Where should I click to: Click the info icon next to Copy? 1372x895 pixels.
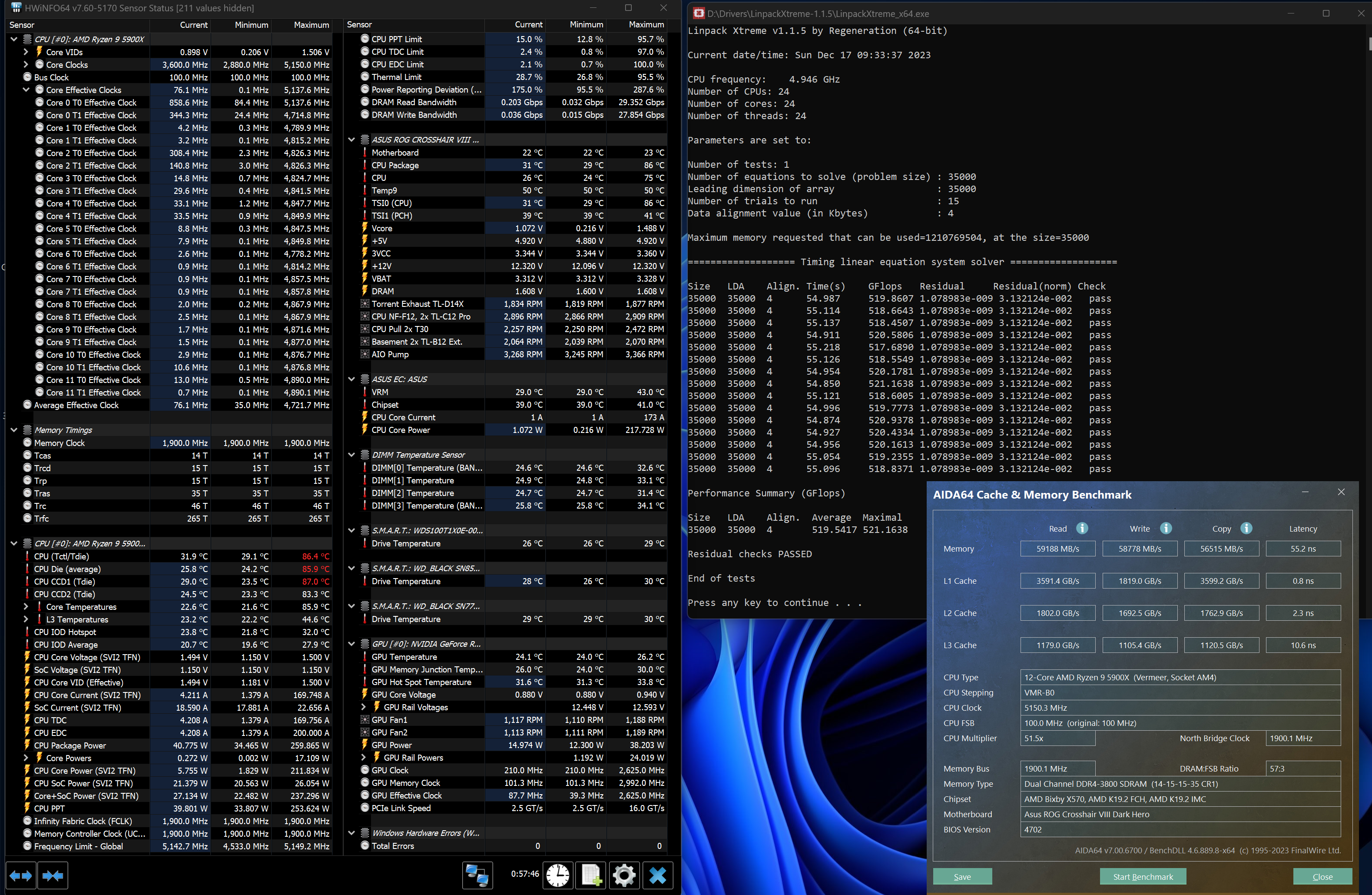[1246, 528]
